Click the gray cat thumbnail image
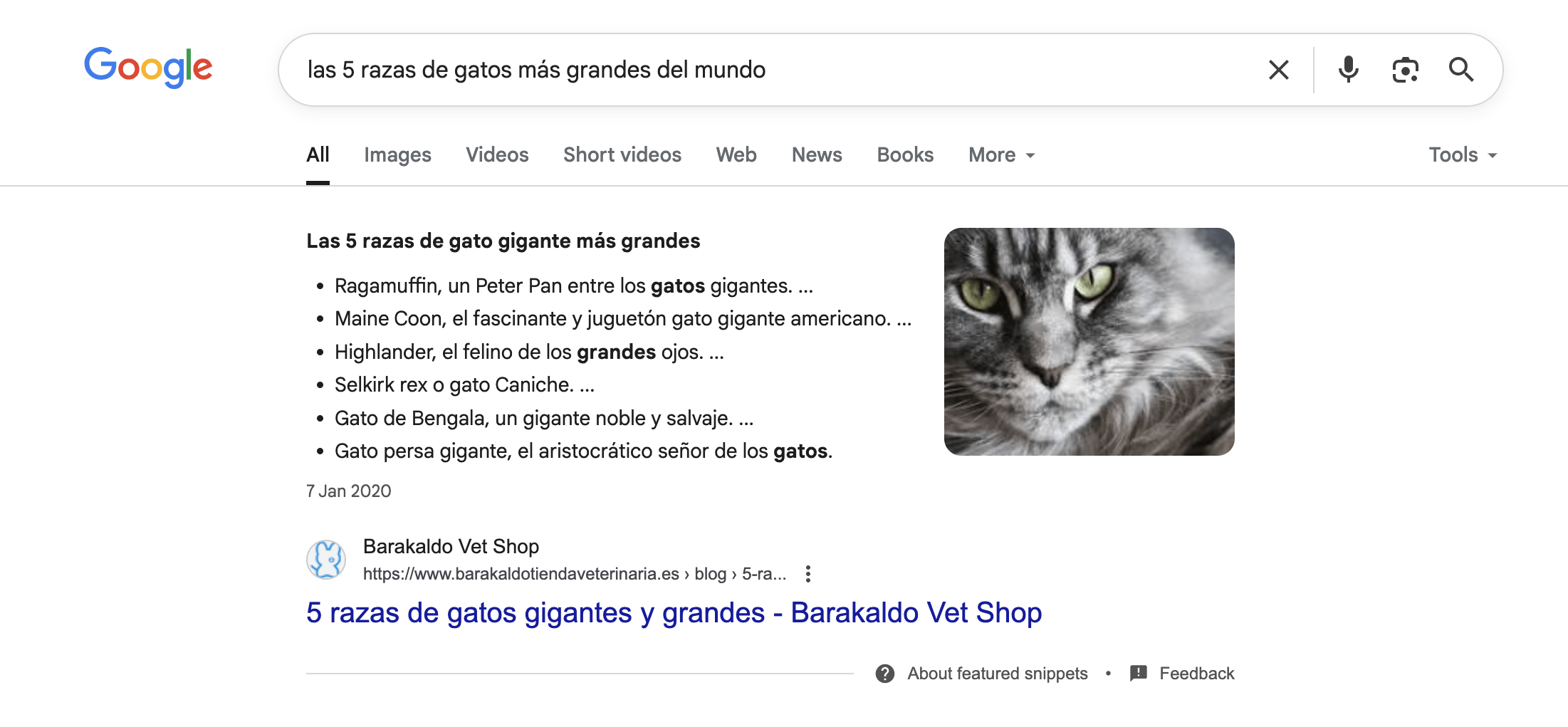Image resolution: width=1568 pixels, height=727 pixels. point(1089,342)
